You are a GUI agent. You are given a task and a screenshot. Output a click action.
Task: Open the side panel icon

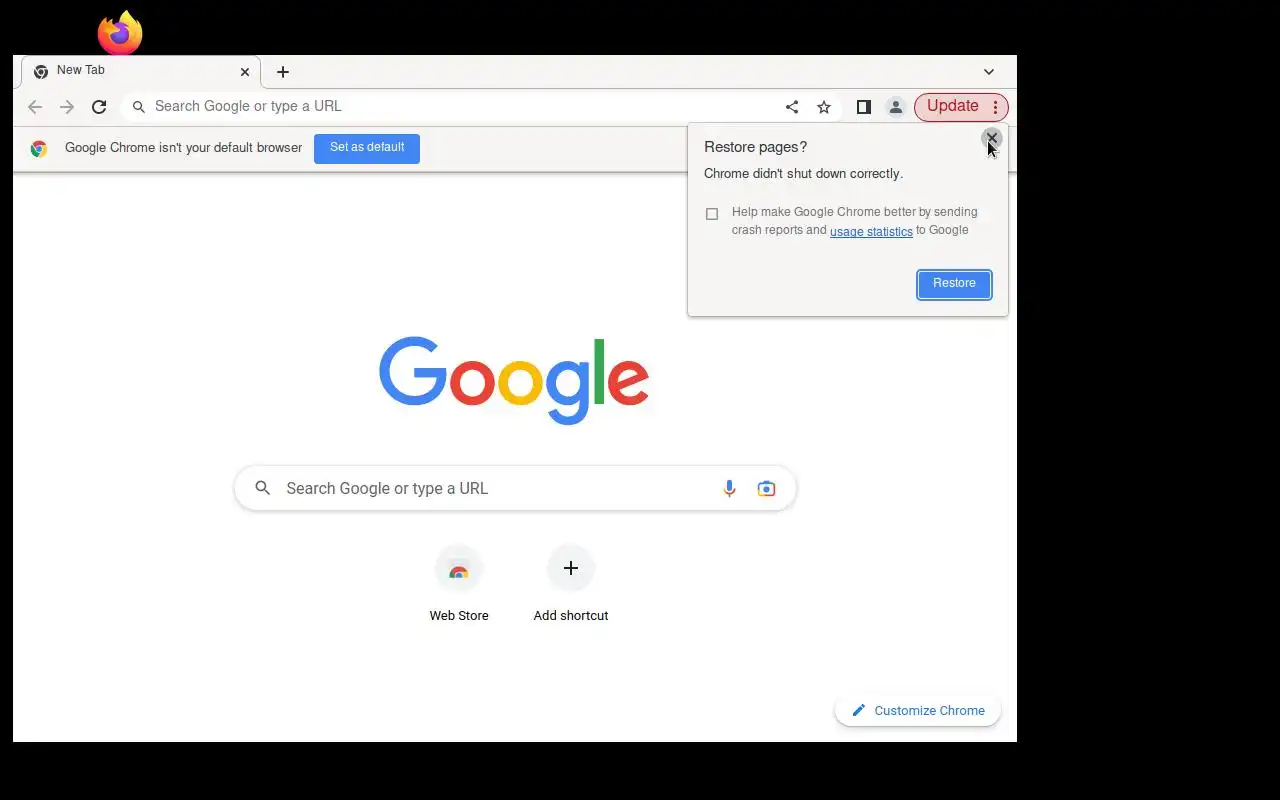point(864,107)
